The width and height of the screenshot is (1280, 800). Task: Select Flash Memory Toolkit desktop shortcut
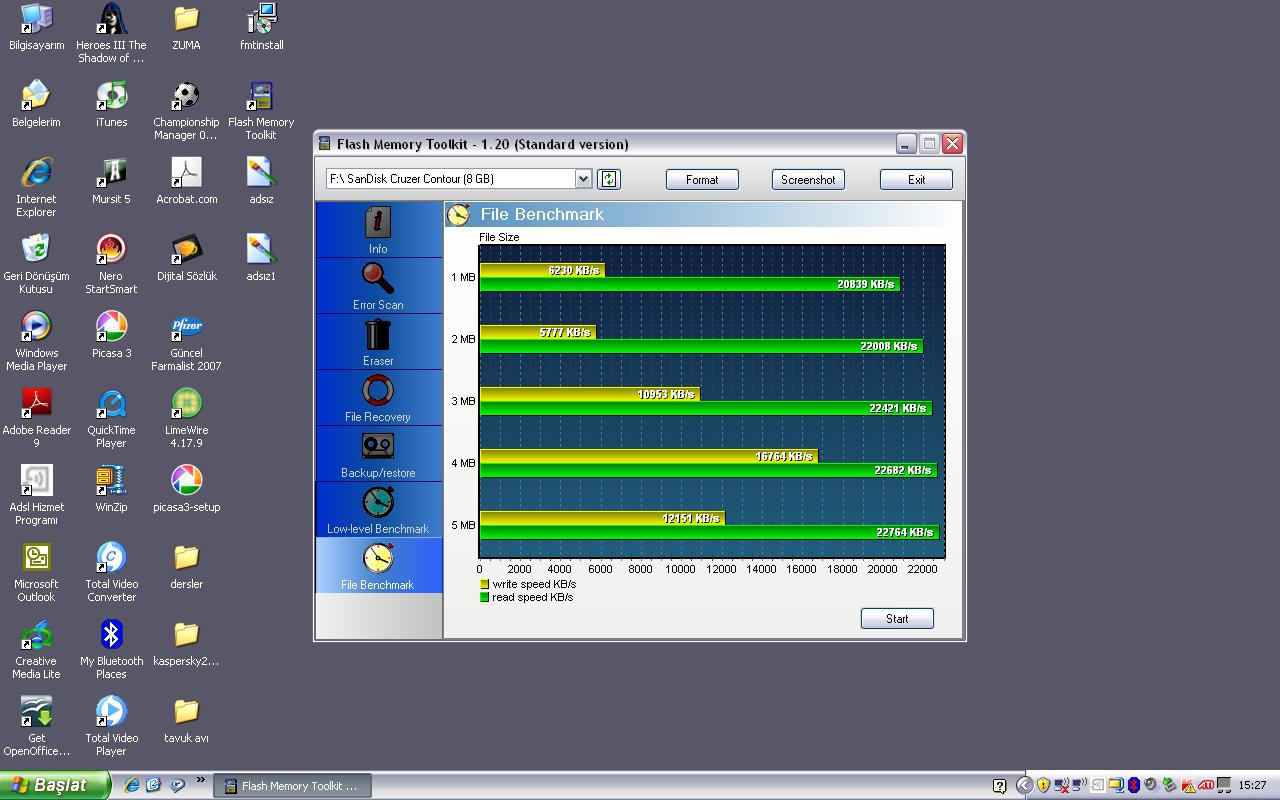(x=262, y=110)
